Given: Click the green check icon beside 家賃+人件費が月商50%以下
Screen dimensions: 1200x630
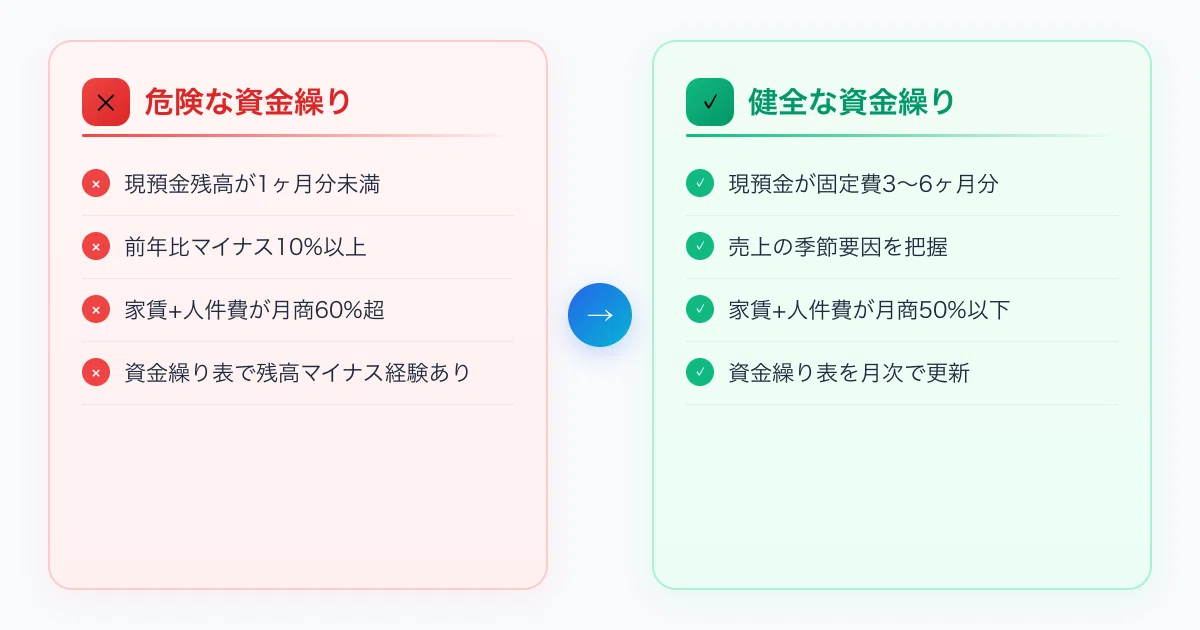Looking at the screenshot, I should coord(700,310).
